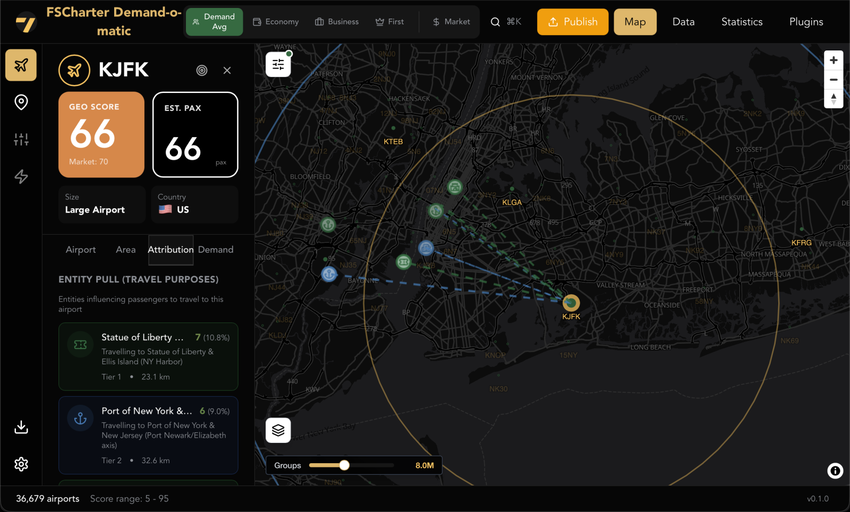Click the download icon in sidebar
The image size is (850, 512).
coord(21,427)
